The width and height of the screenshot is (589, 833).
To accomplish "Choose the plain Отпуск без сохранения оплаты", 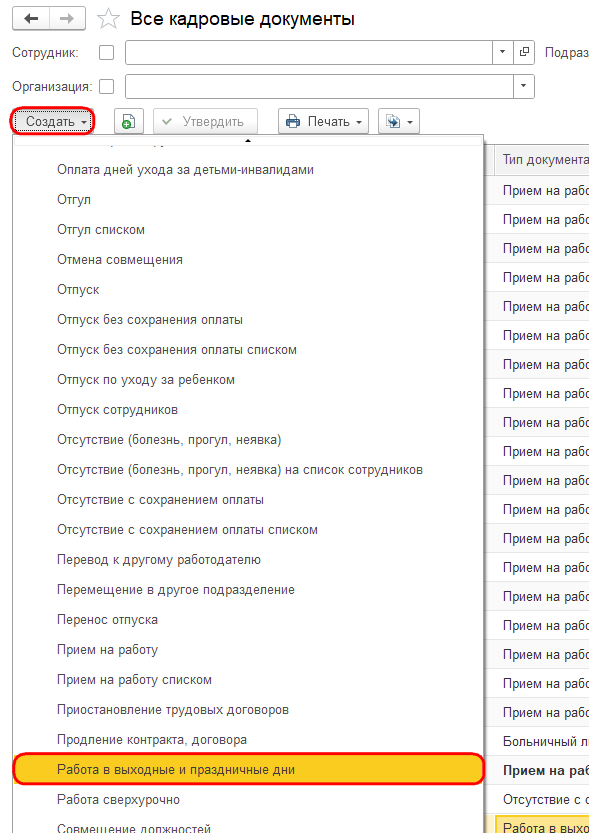I will pyautogui.click(x=248, y=320).
